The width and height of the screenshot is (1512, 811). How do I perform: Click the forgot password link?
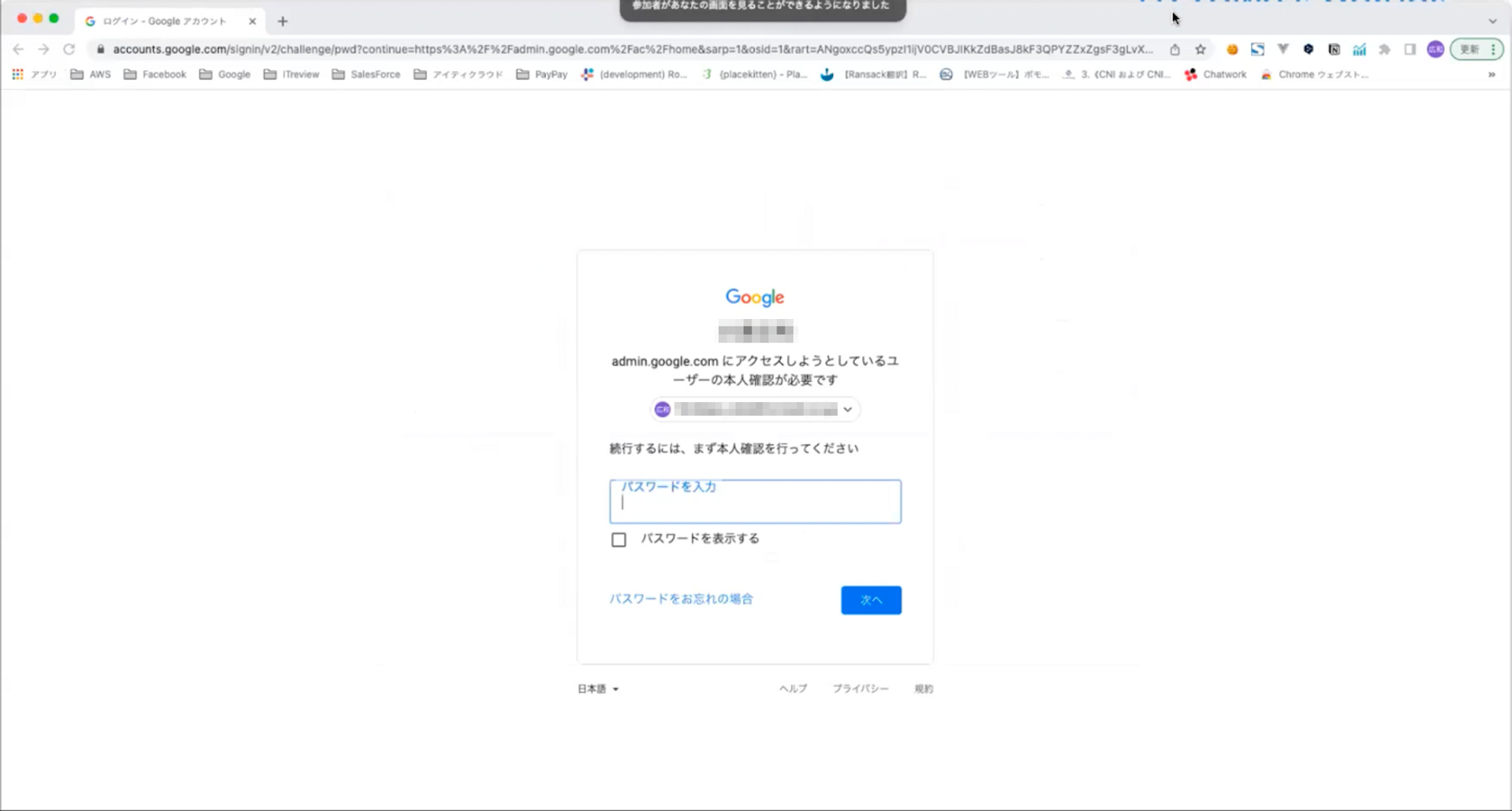[x=681, y=599]
